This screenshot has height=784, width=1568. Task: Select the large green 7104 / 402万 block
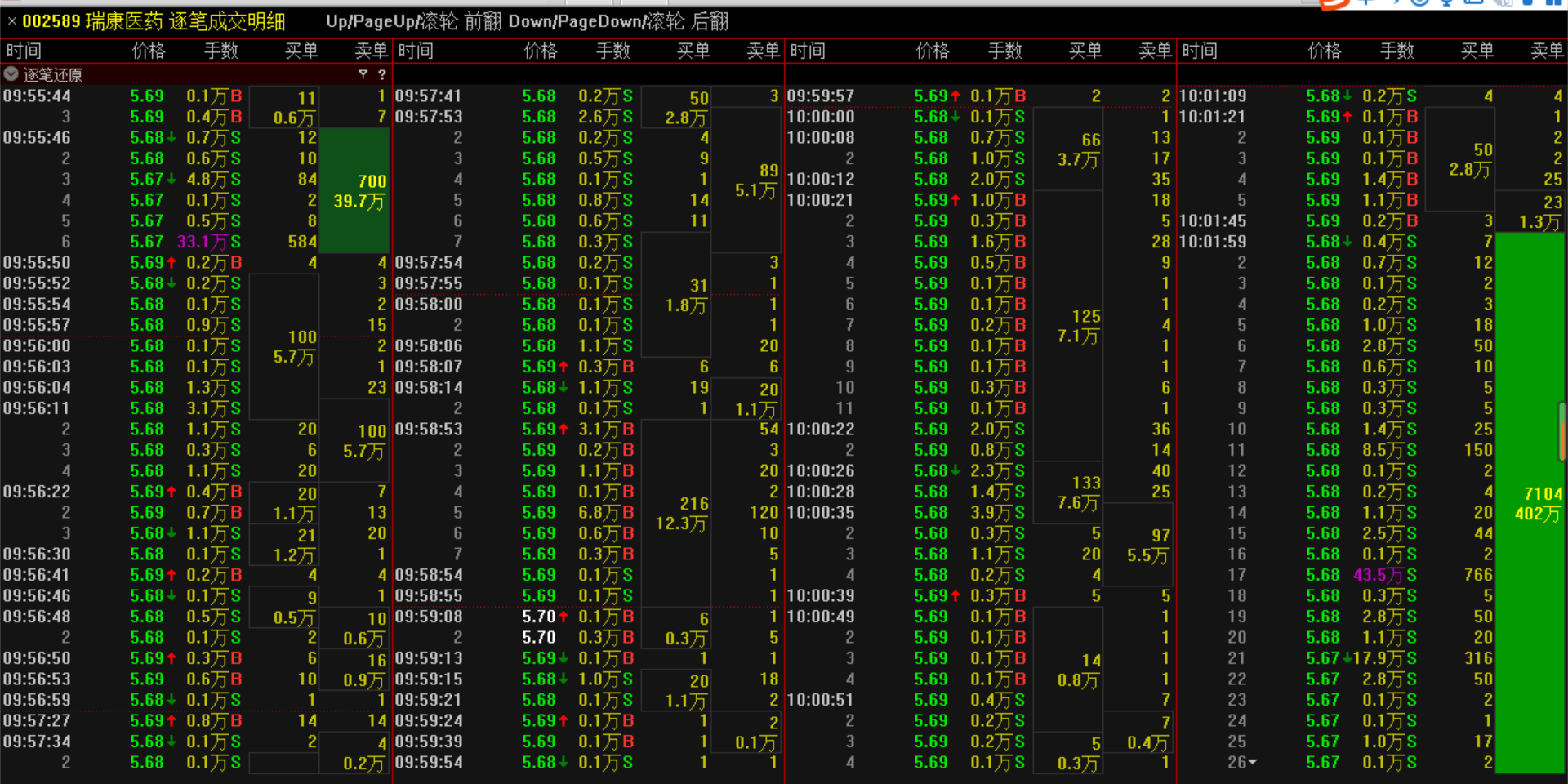(x=1530, y=503)
